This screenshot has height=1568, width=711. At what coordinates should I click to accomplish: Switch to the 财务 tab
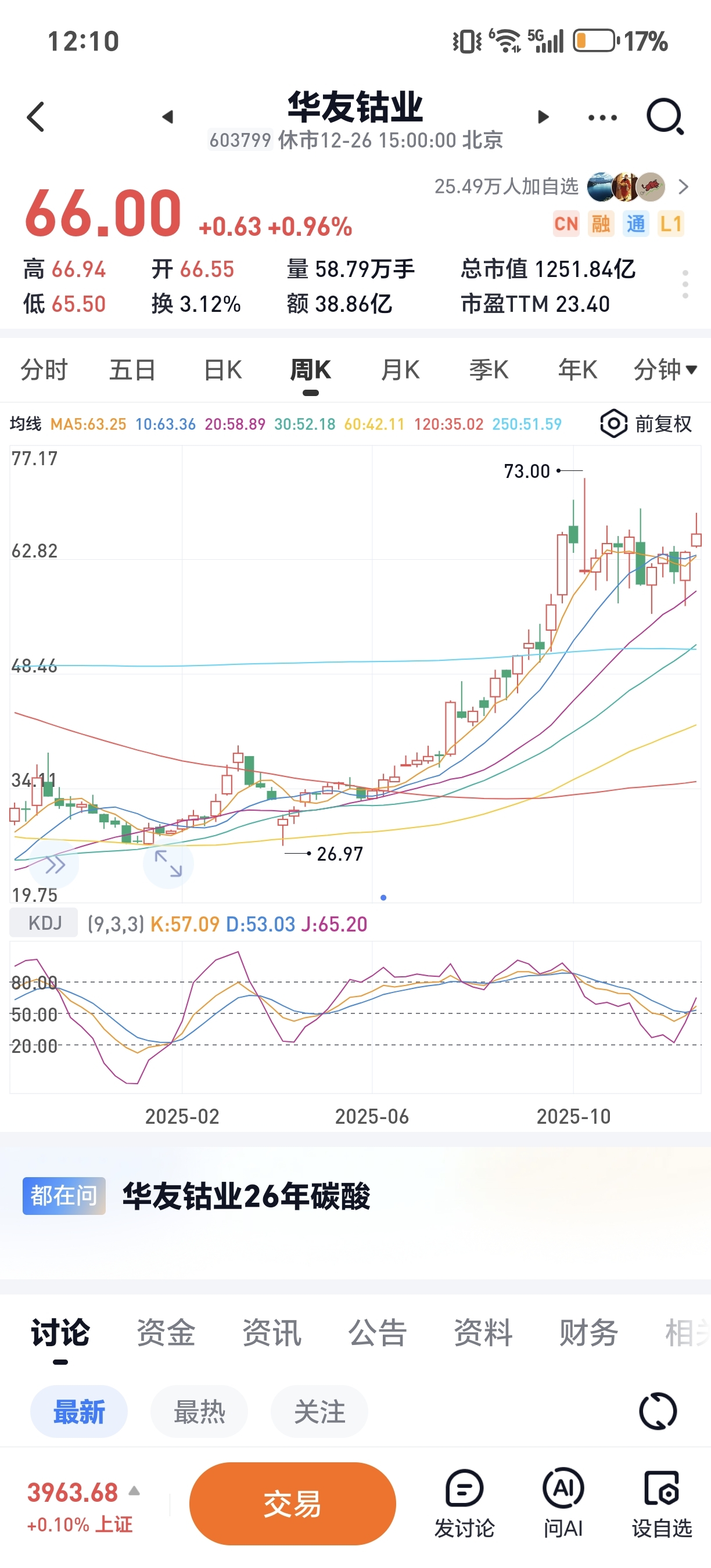[588, 1332]
